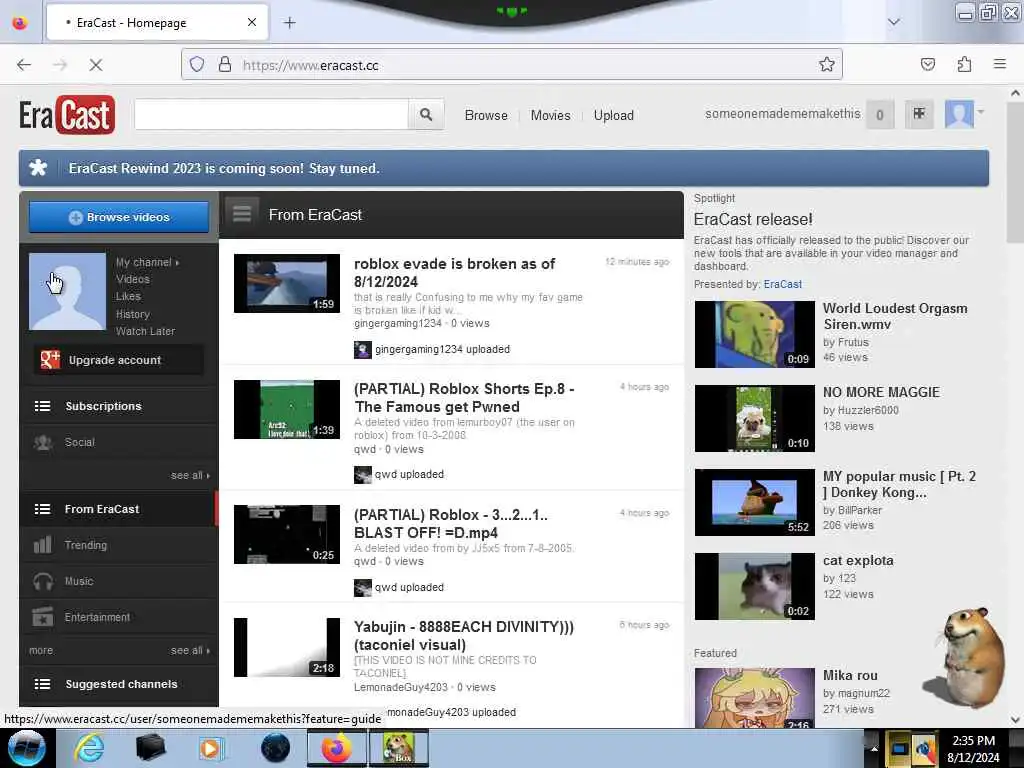Click the NO MORE MAGGIE thumbnail

click(x=754, y=418)
